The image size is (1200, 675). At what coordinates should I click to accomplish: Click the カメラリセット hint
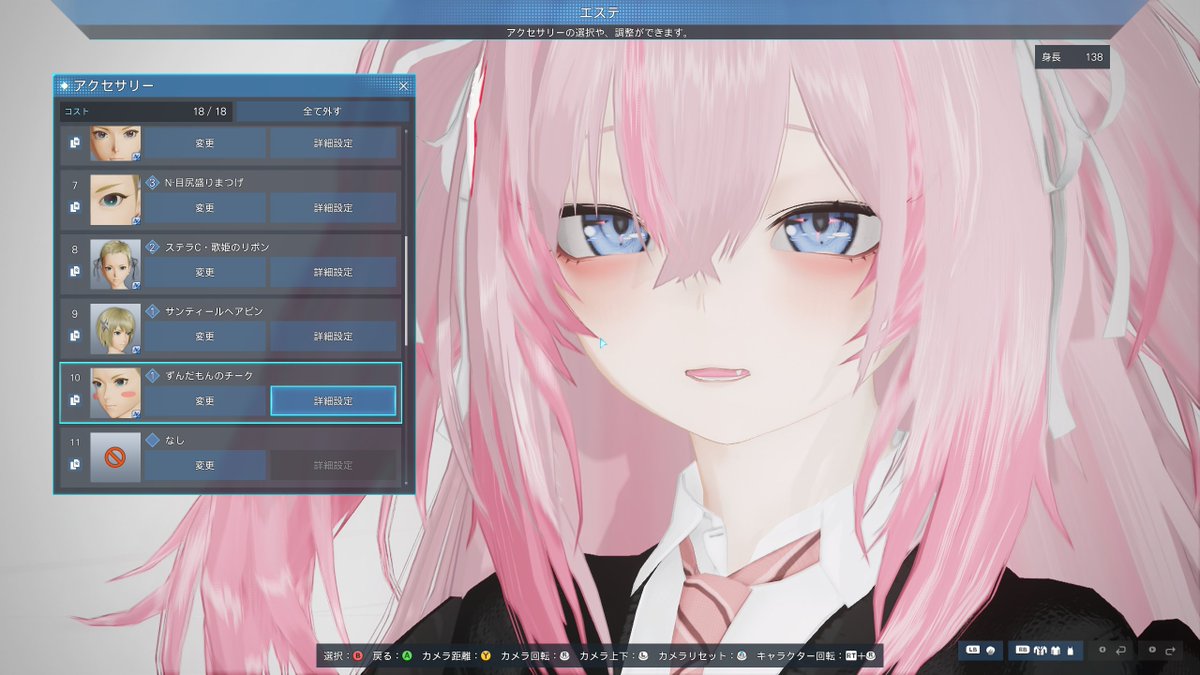pos(702,656)
